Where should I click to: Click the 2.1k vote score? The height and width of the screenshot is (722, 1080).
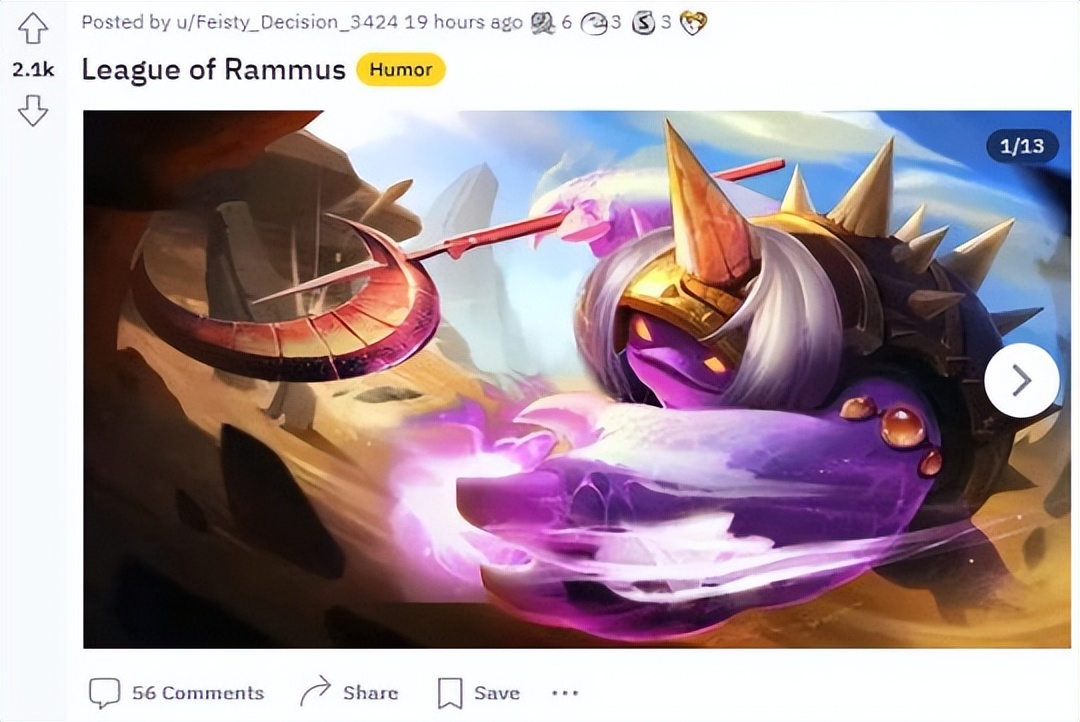click(32, 70)
